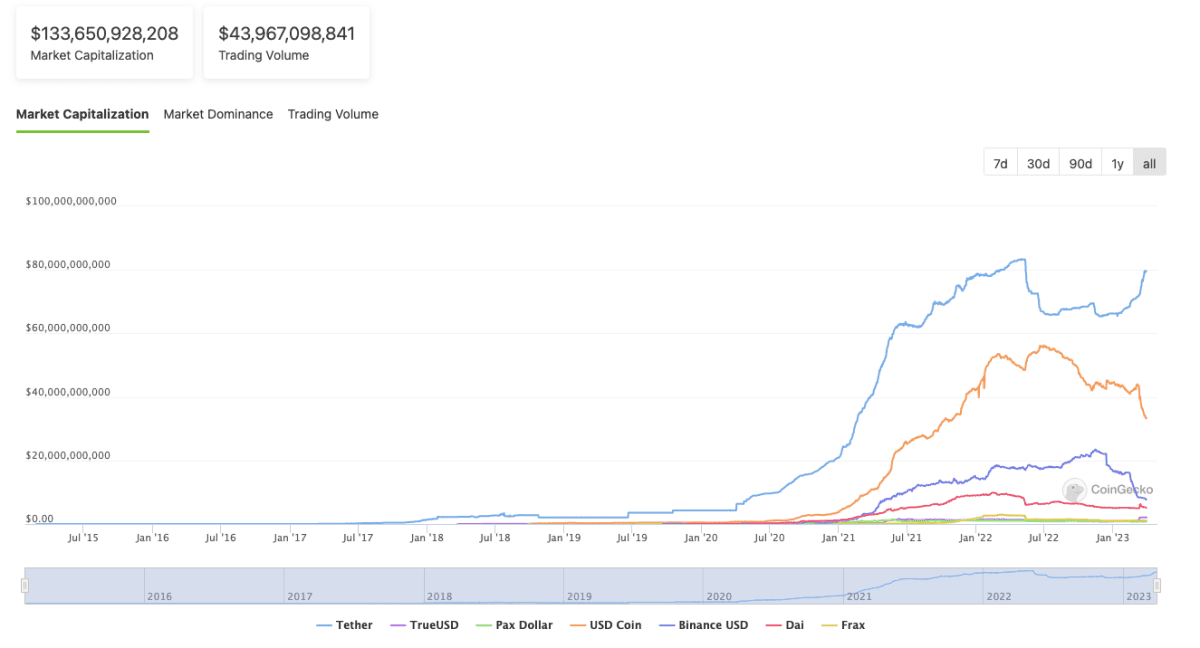Click the 2016 label in range navigator
1200x648 pixels.
click(x=160, y=596)
